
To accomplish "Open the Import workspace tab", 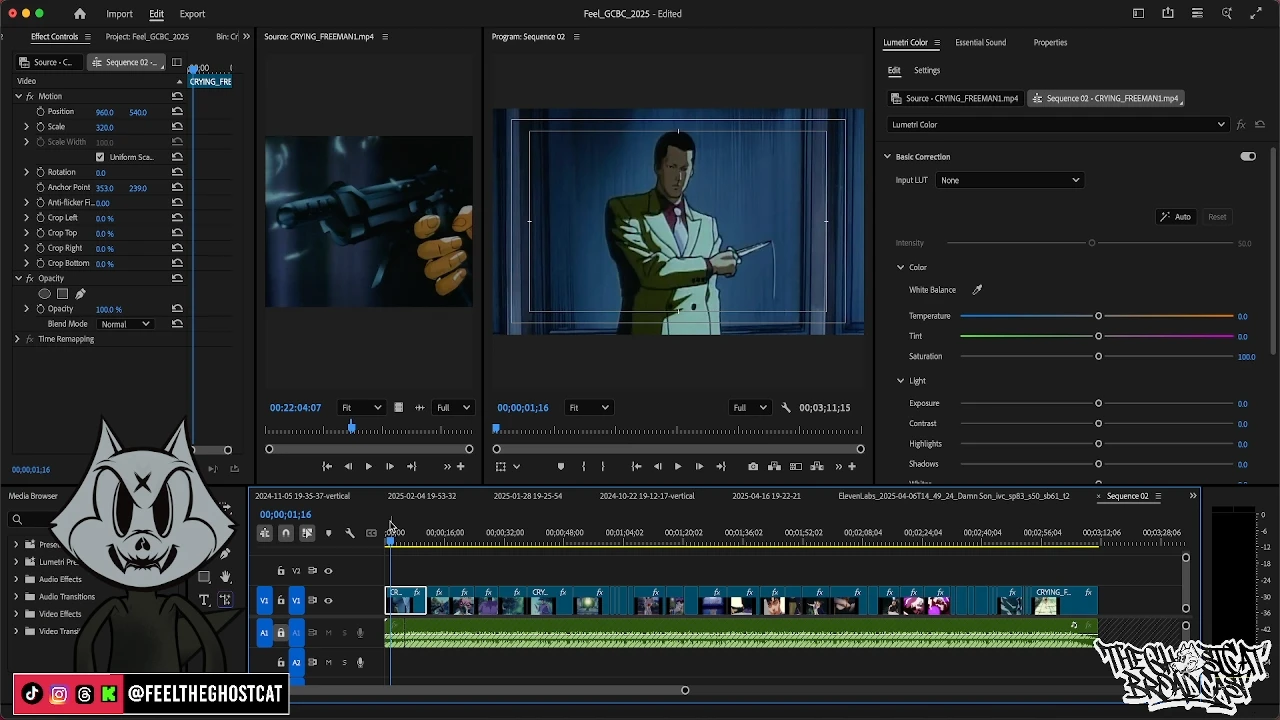I will tap(119, 14).
